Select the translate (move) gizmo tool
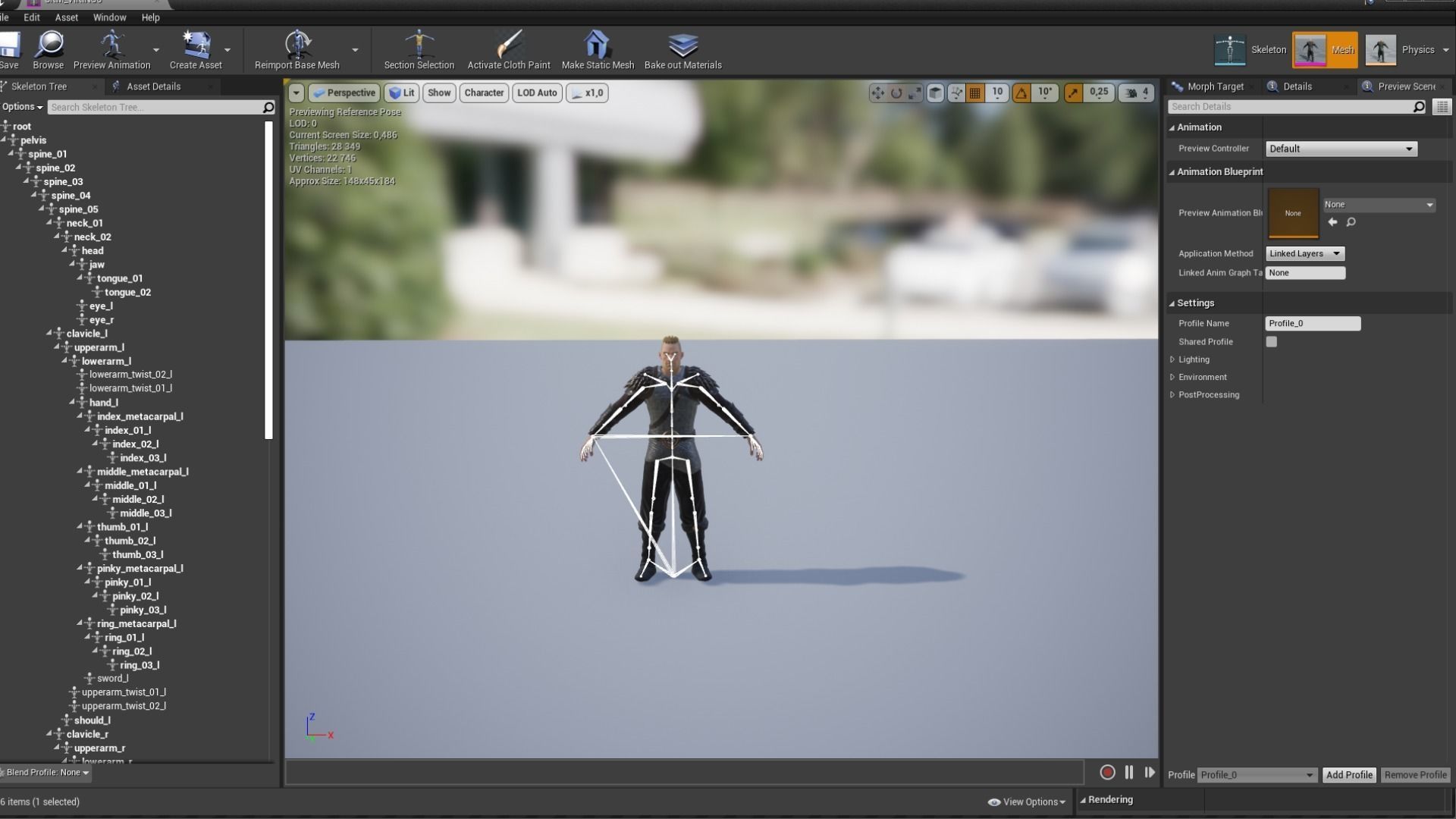The height and width of the screenshot is (819, 1456). [x=877, y=93]
